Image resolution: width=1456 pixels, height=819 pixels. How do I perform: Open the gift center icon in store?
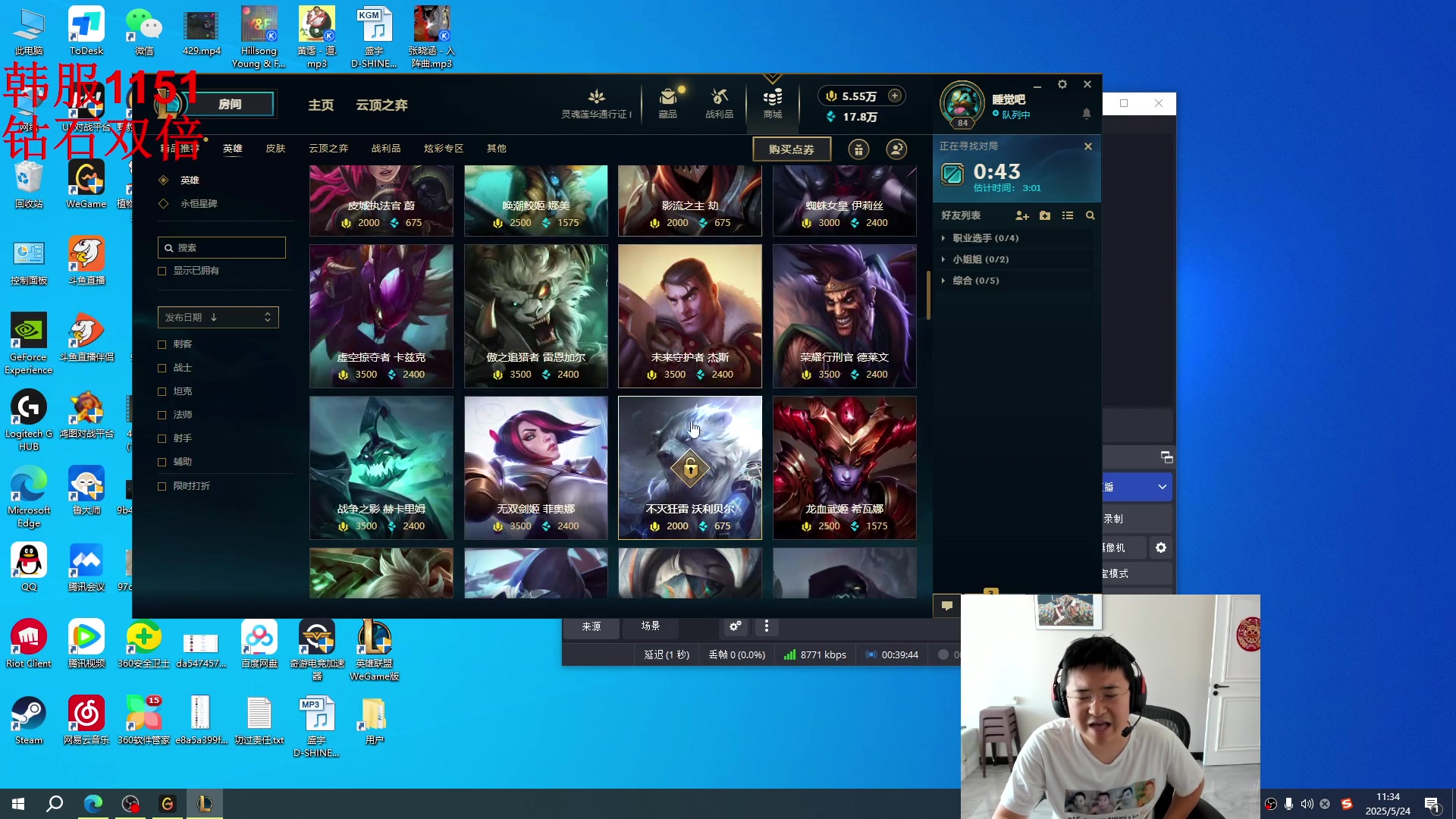tap(858, 149)
